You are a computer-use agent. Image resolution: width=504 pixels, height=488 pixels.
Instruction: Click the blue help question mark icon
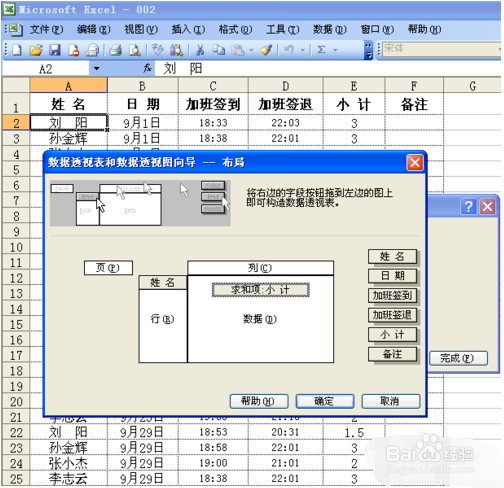[468, 207]
